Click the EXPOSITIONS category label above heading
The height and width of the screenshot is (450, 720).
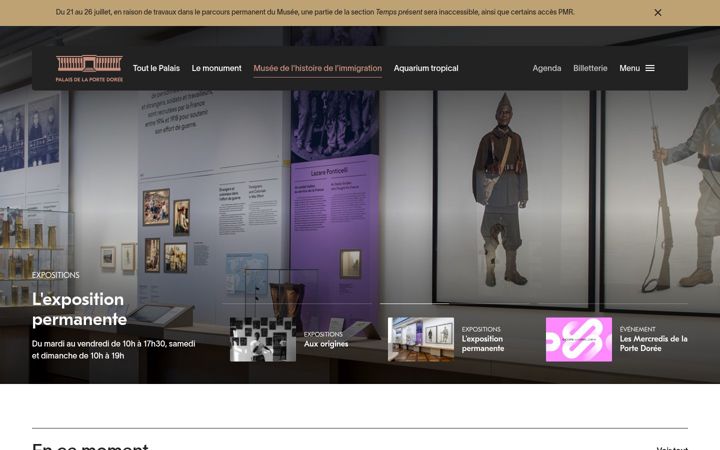pyautogui.click(x=56, y=275)
